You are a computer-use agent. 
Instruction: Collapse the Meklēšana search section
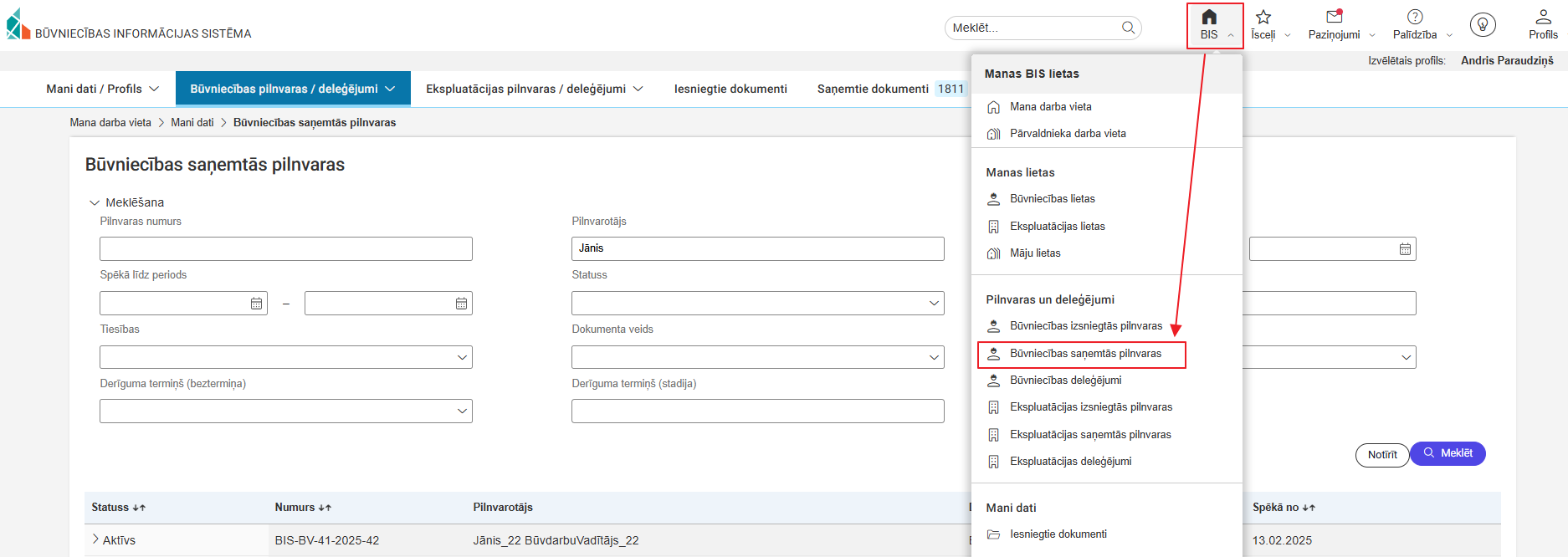(95, 202)
